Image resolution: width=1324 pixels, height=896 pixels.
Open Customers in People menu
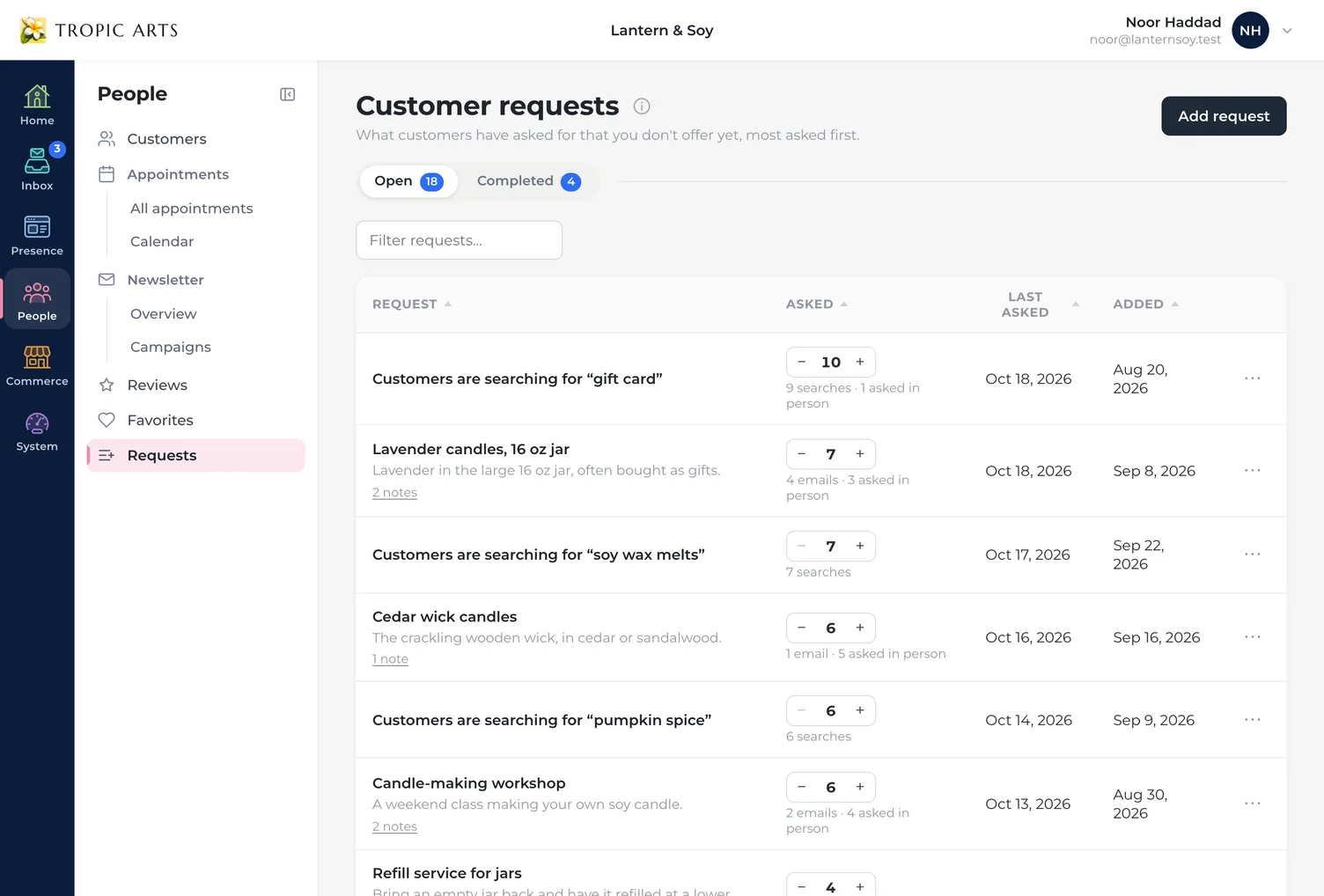point(196,139)
